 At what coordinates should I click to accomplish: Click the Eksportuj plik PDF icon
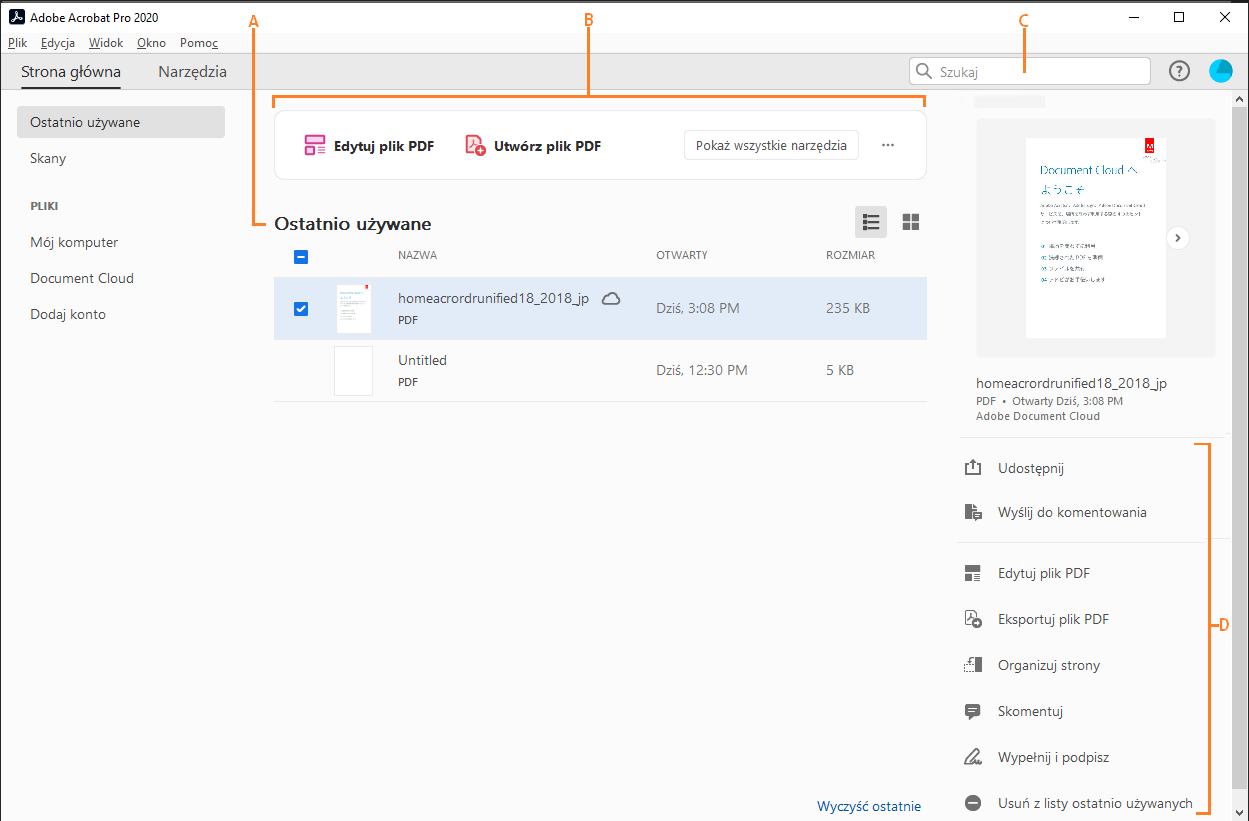(973, 619)
